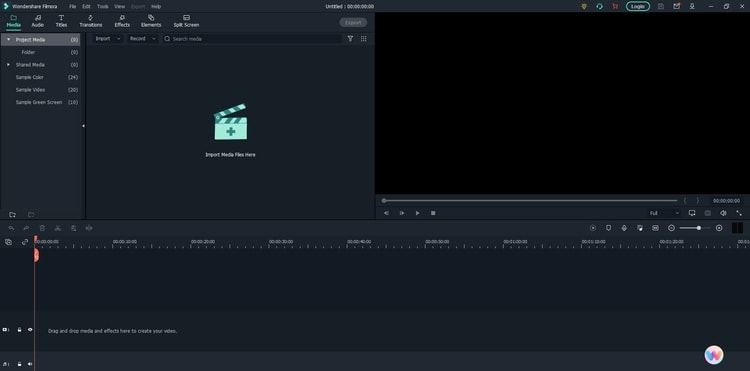Open the audio adjust icon in timeline toolbar

point(89,229)
